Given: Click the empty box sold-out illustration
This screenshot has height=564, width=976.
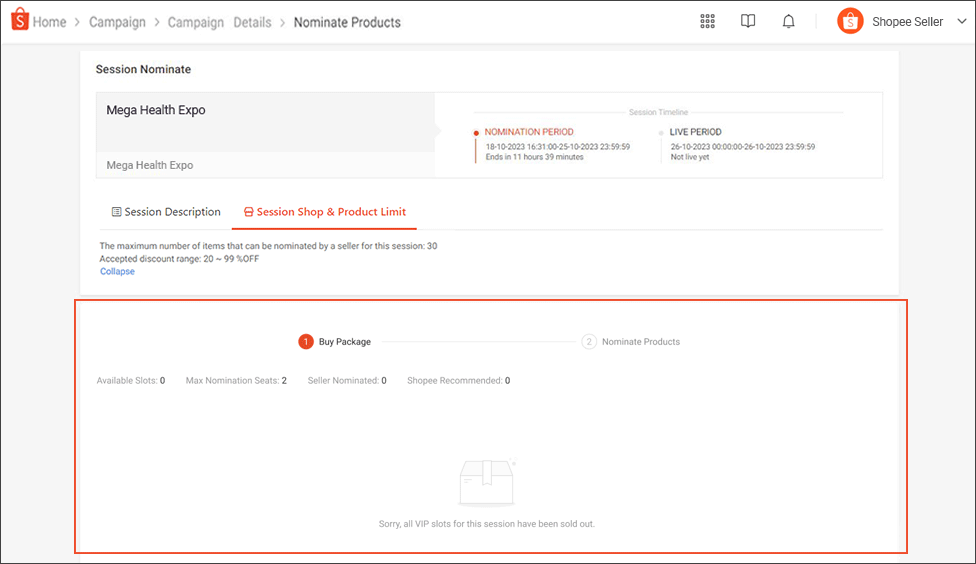Looking at the screenshot, I should click(x=487, y=484).
